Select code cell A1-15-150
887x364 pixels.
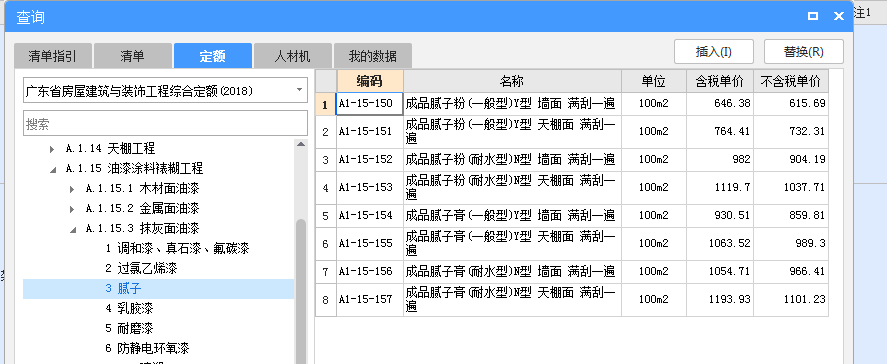point(370,104)
